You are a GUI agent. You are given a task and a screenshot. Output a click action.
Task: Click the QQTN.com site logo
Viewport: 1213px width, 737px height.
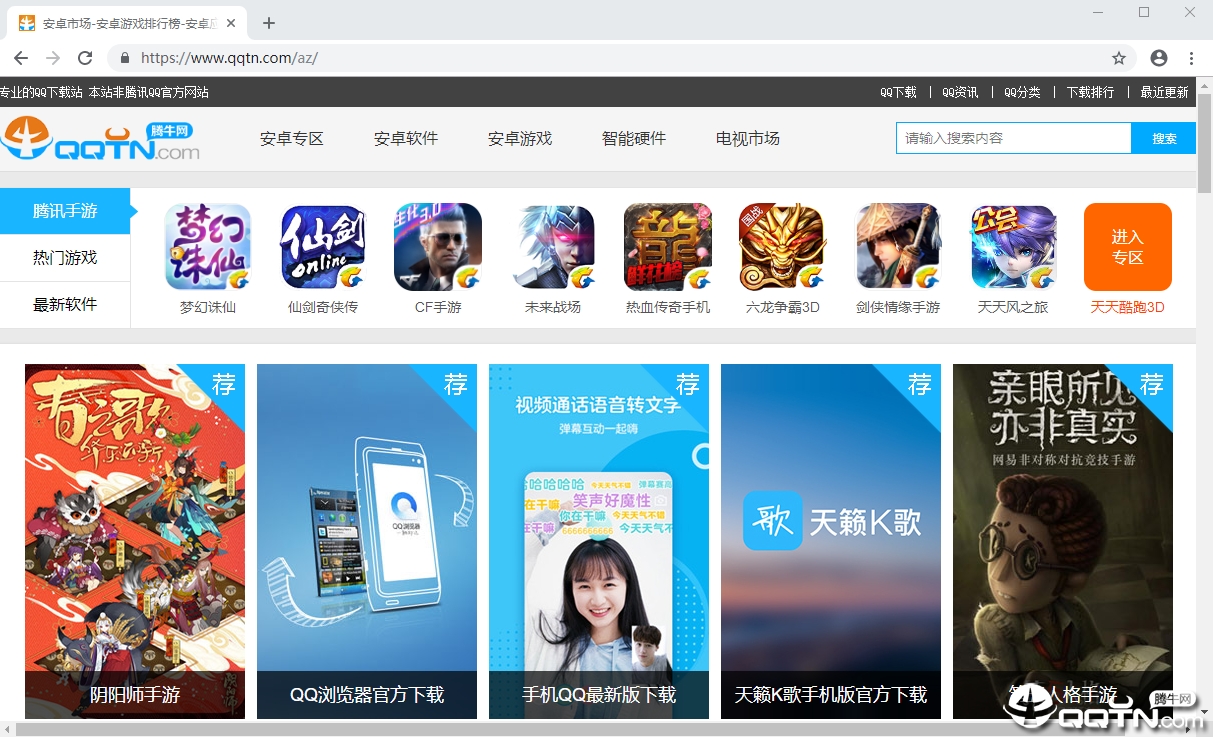click(100, 139)
